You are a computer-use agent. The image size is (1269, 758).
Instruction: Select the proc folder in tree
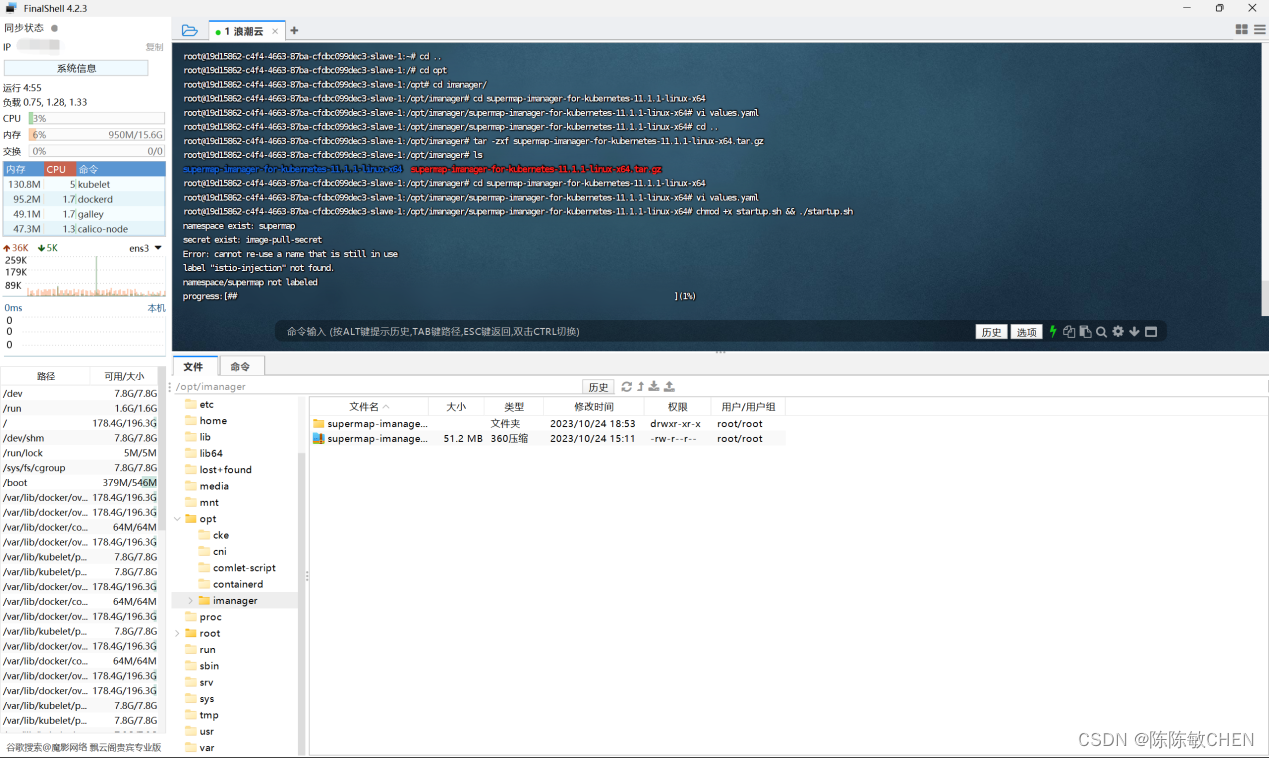203,617
